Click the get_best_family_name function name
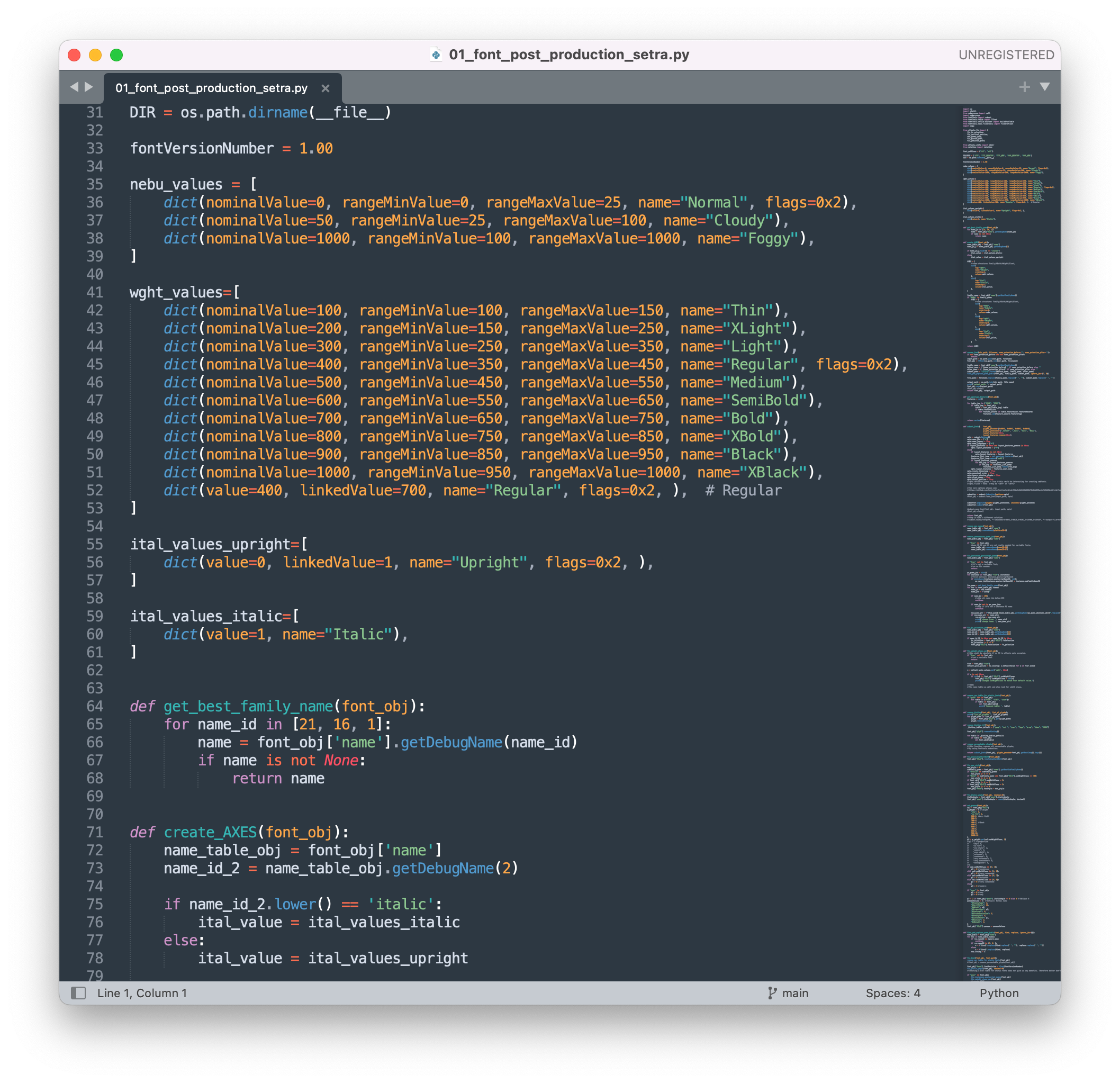This screenshot has width=1120, height=1083. point(248,706)
